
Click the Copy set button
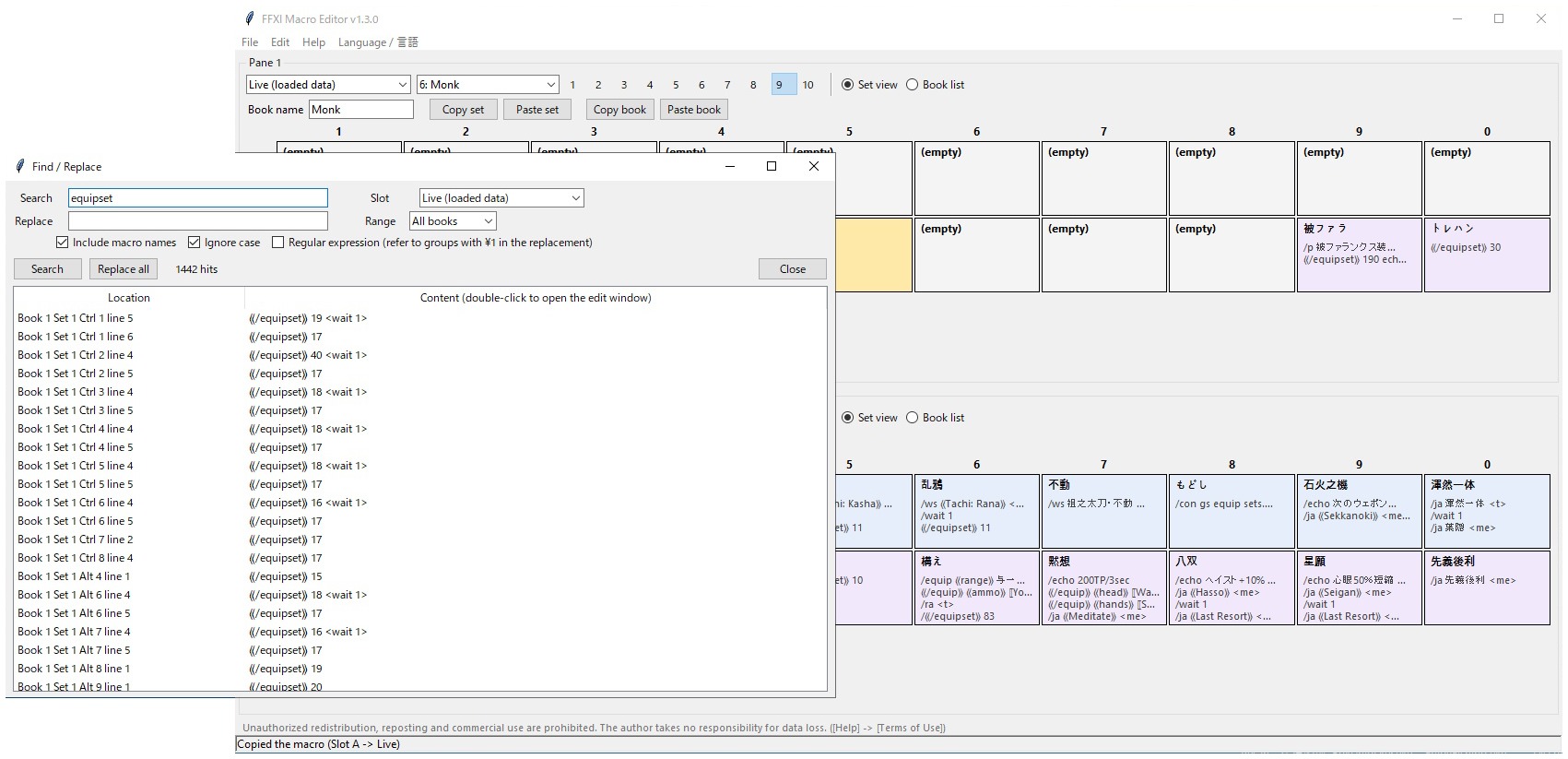[x=463, y=110]
